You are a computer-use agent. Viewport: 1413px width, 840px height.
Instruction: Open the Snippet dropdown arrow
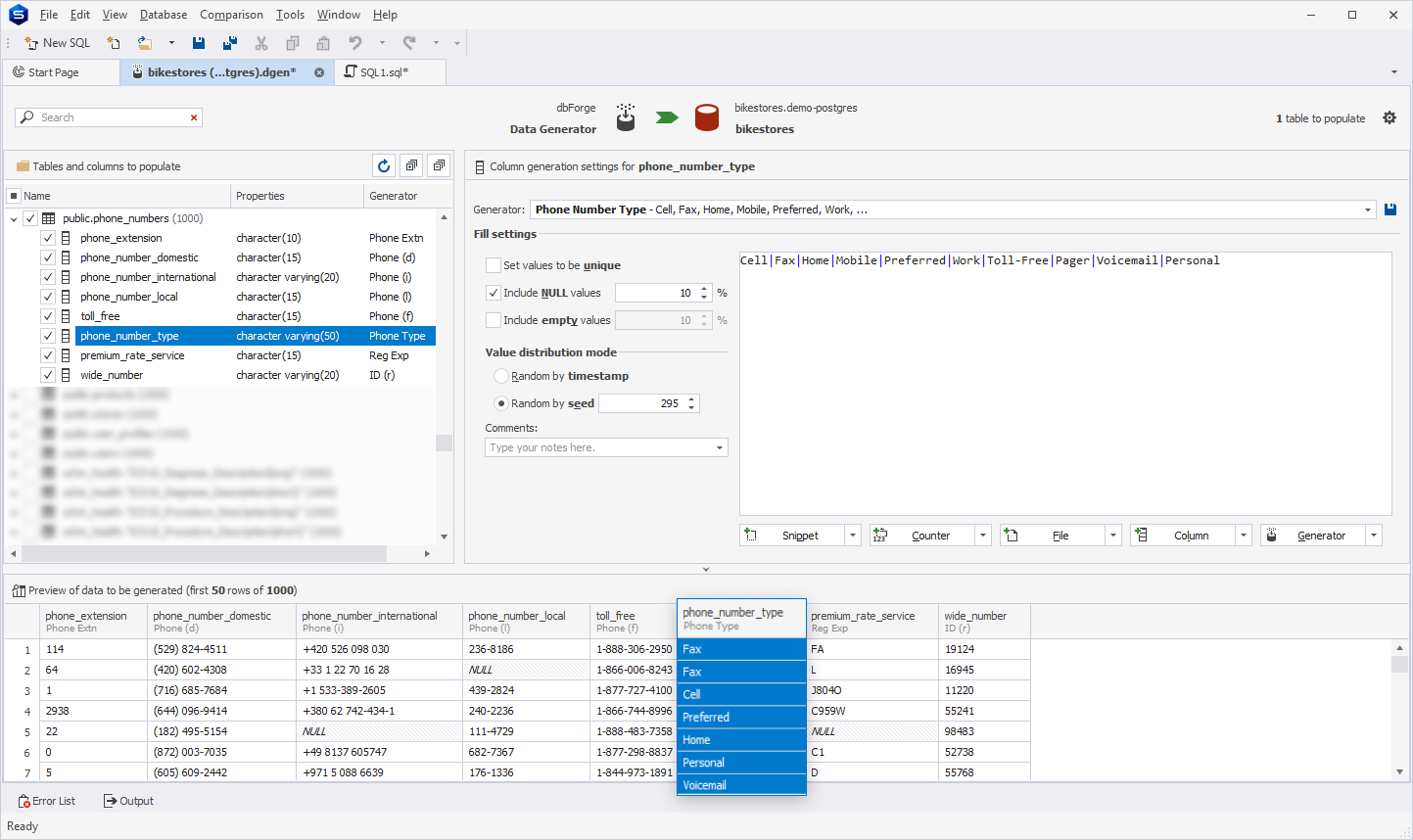point(853,536)
